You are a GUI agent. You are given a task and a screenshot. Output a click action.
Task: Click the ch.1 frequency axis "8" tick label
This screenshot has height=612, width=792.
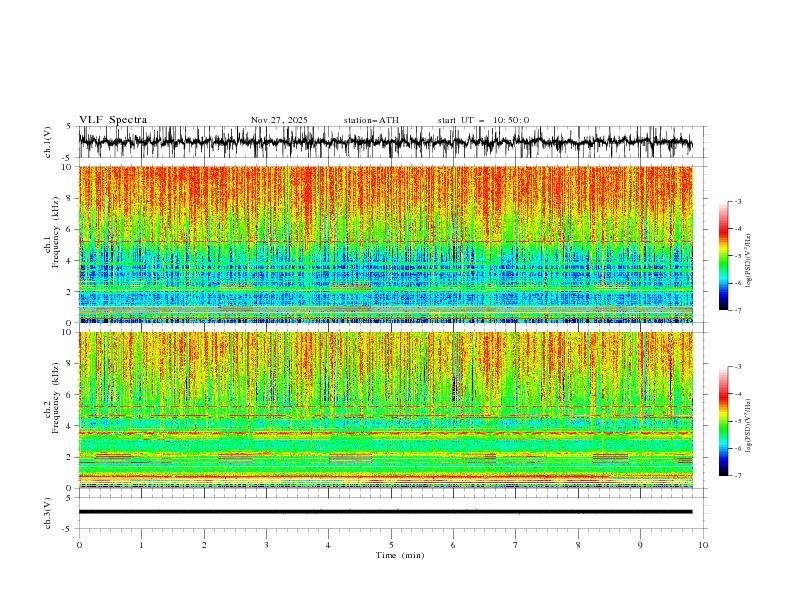[70, 198]
